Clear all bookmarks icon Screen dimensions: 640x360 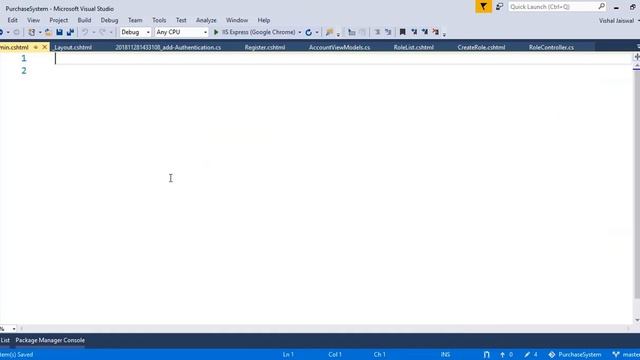click(436, 32)
